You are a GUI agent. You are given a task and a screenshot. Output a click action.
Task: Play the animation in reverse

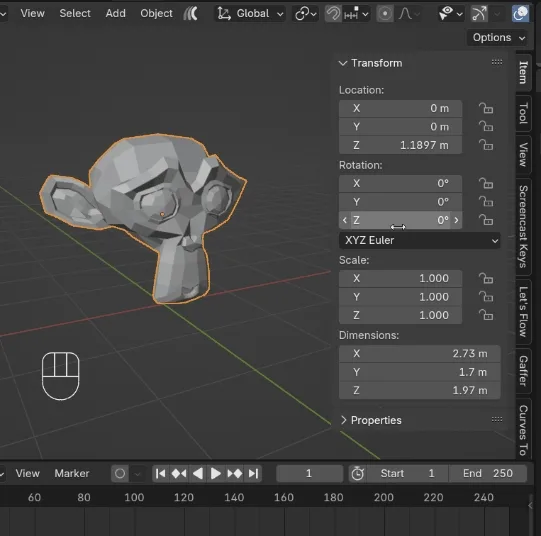point(198,474)
